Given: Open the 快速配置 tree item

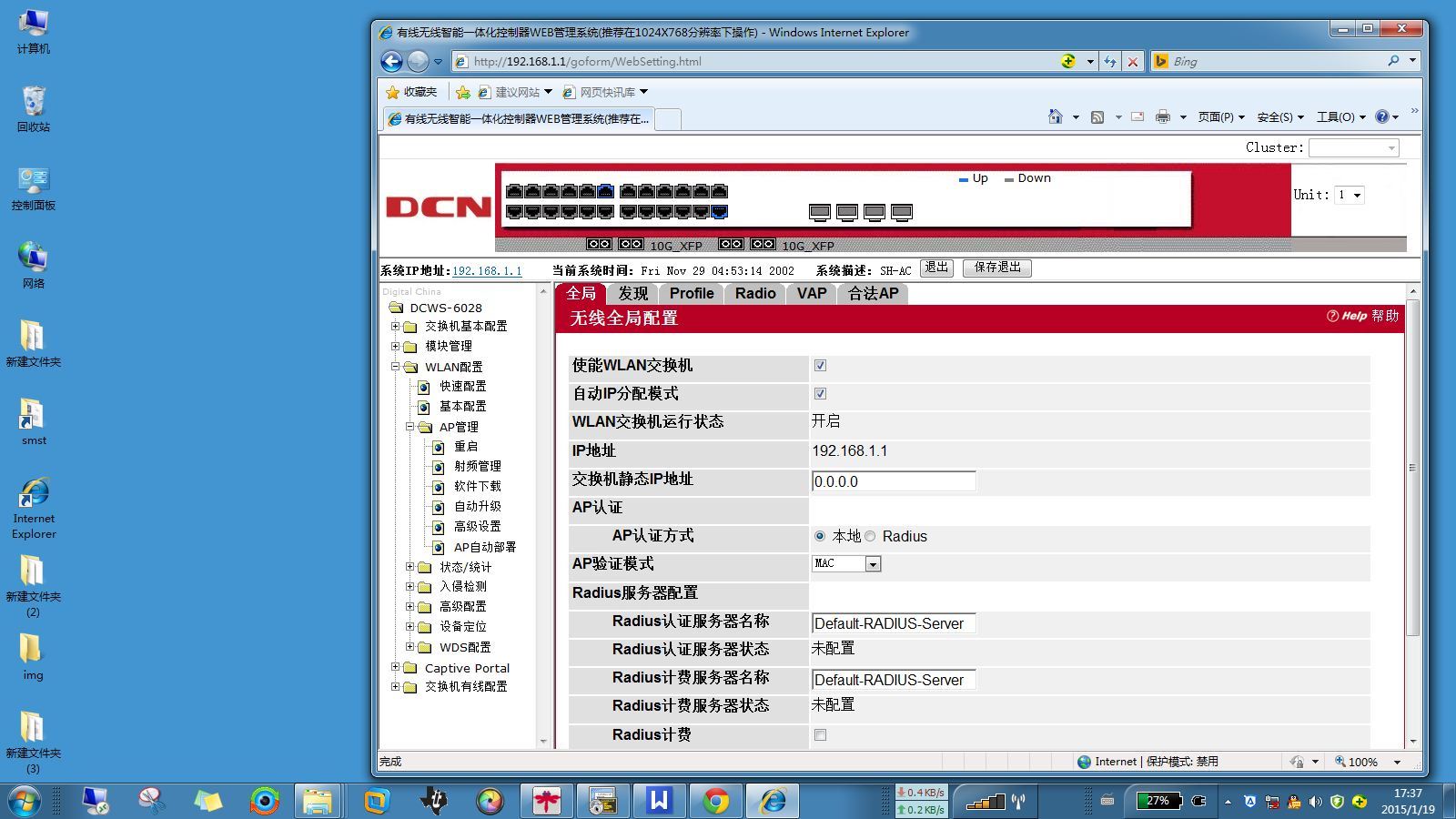Looking at the screenshot, I should tap(462, 386).
